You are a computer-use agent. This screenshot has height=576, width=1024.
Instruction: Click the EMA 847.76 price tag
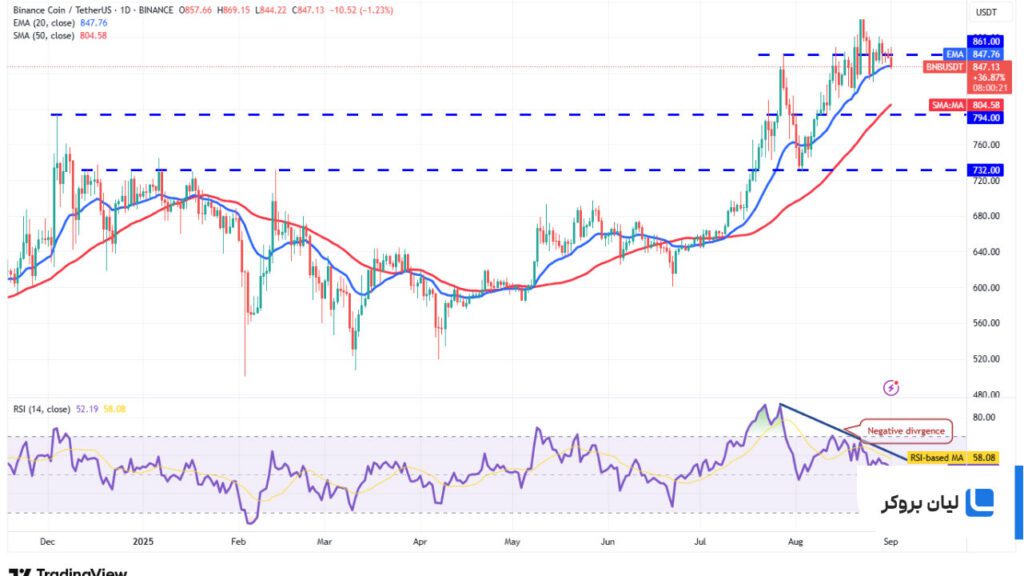(x=973, y=55)
